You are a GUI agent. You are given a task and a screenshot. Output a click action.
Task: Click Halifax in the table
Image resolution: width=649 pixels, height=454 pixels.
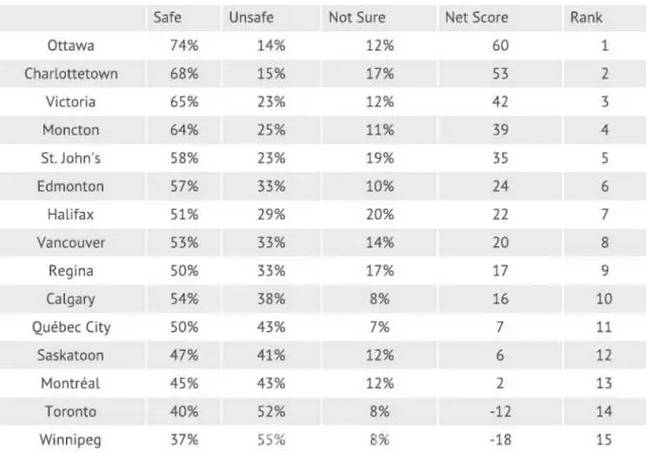point(71,214)
